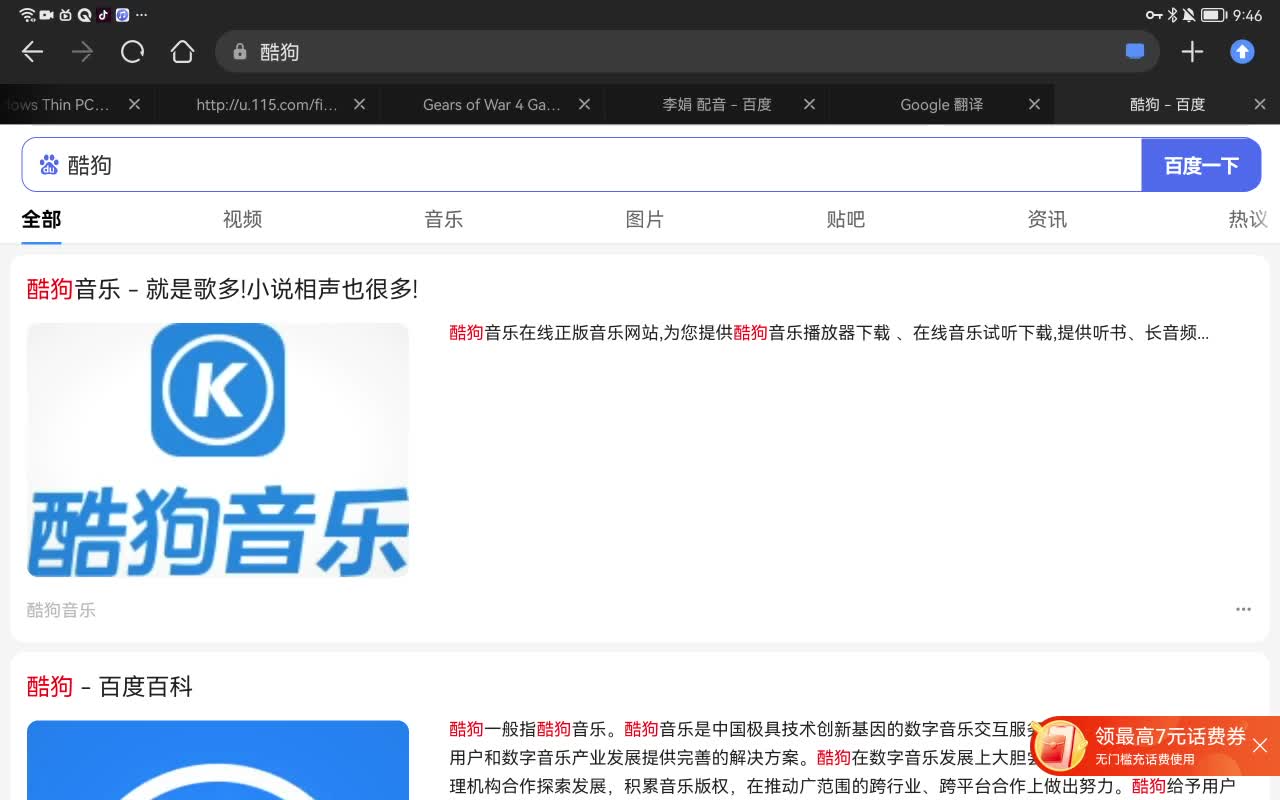Click the browser forward arrow
Screen dimensions: 1280x800
[83, 51]
